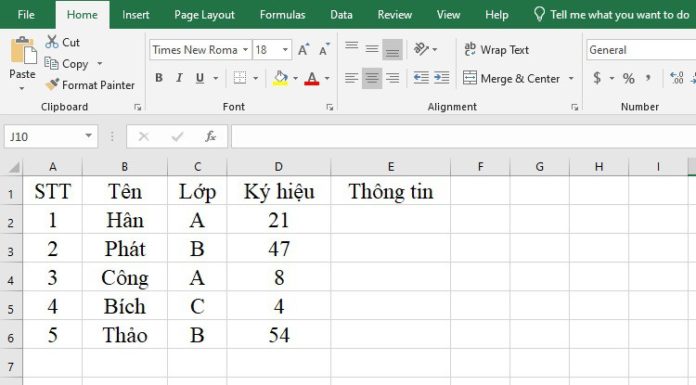The width and height of the screenshot is (696, 385).
Task: Enable Wrap Text
Action: 496,50
